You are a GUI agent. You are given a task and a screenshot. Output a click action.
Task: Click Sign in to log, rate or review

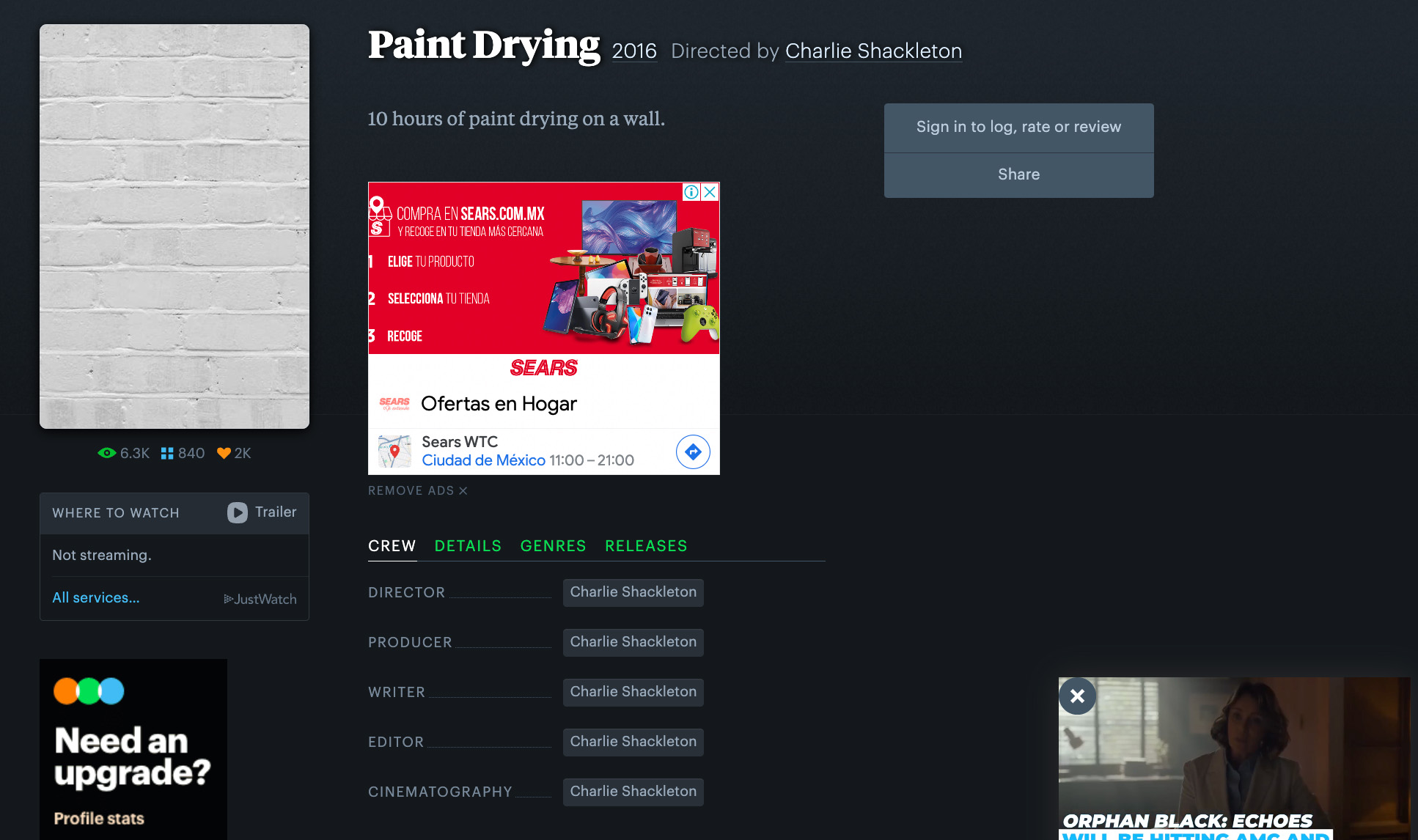click(1018, 127)
